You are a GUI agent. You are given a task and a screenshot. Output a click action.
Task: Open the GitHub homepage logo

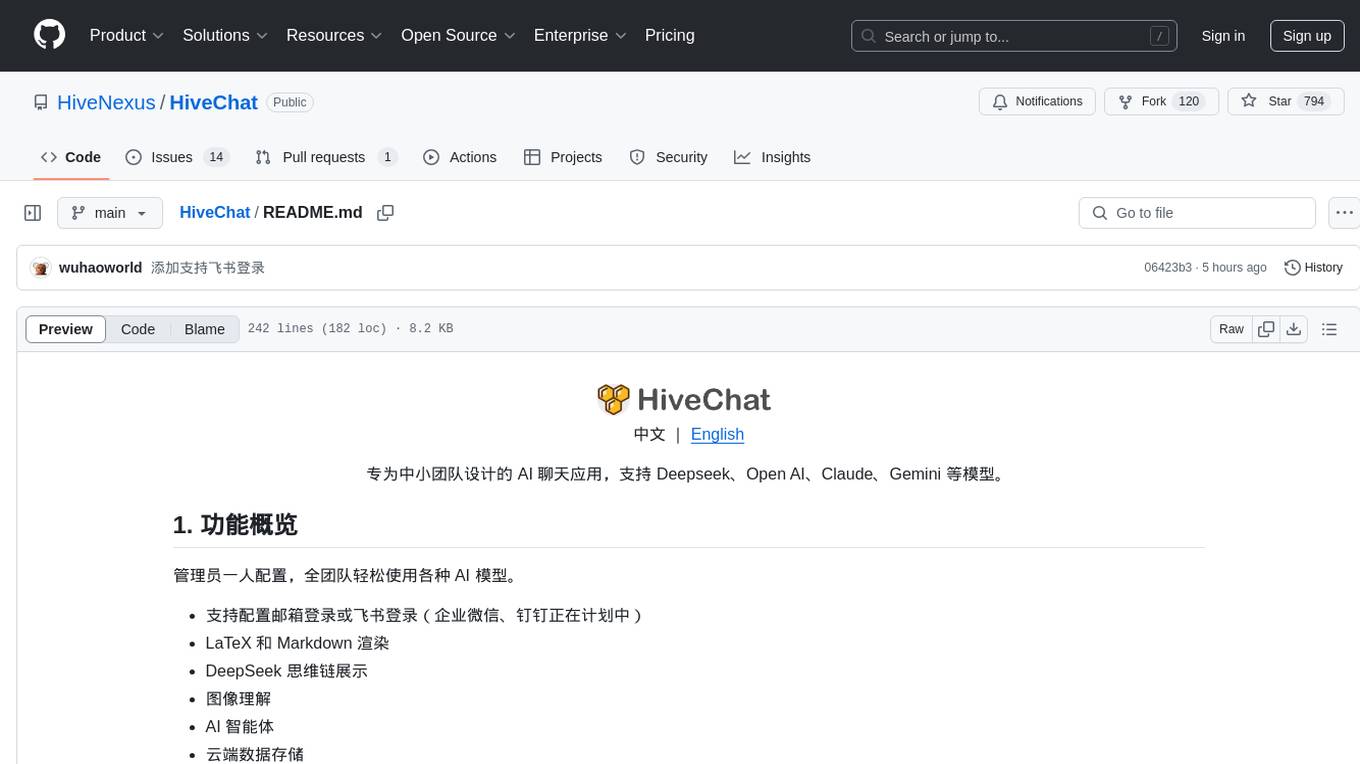click(x=49, y=35)
